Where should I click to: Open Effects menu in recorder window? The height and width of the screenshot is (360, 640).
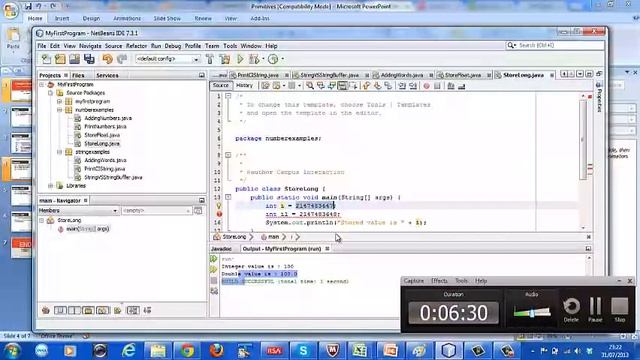tap(439, 281)
